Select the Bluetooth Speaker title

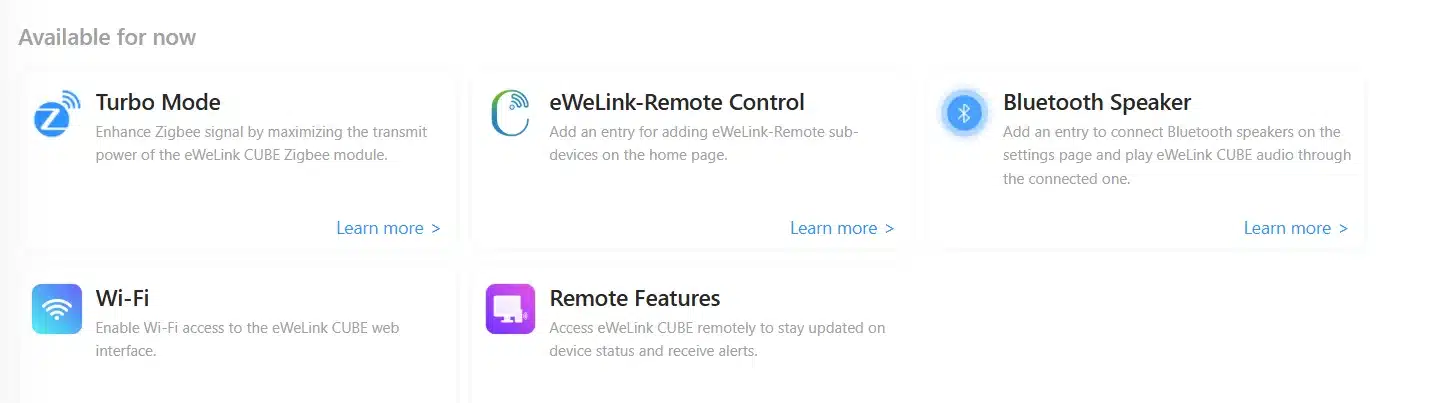coord(1097,102)
